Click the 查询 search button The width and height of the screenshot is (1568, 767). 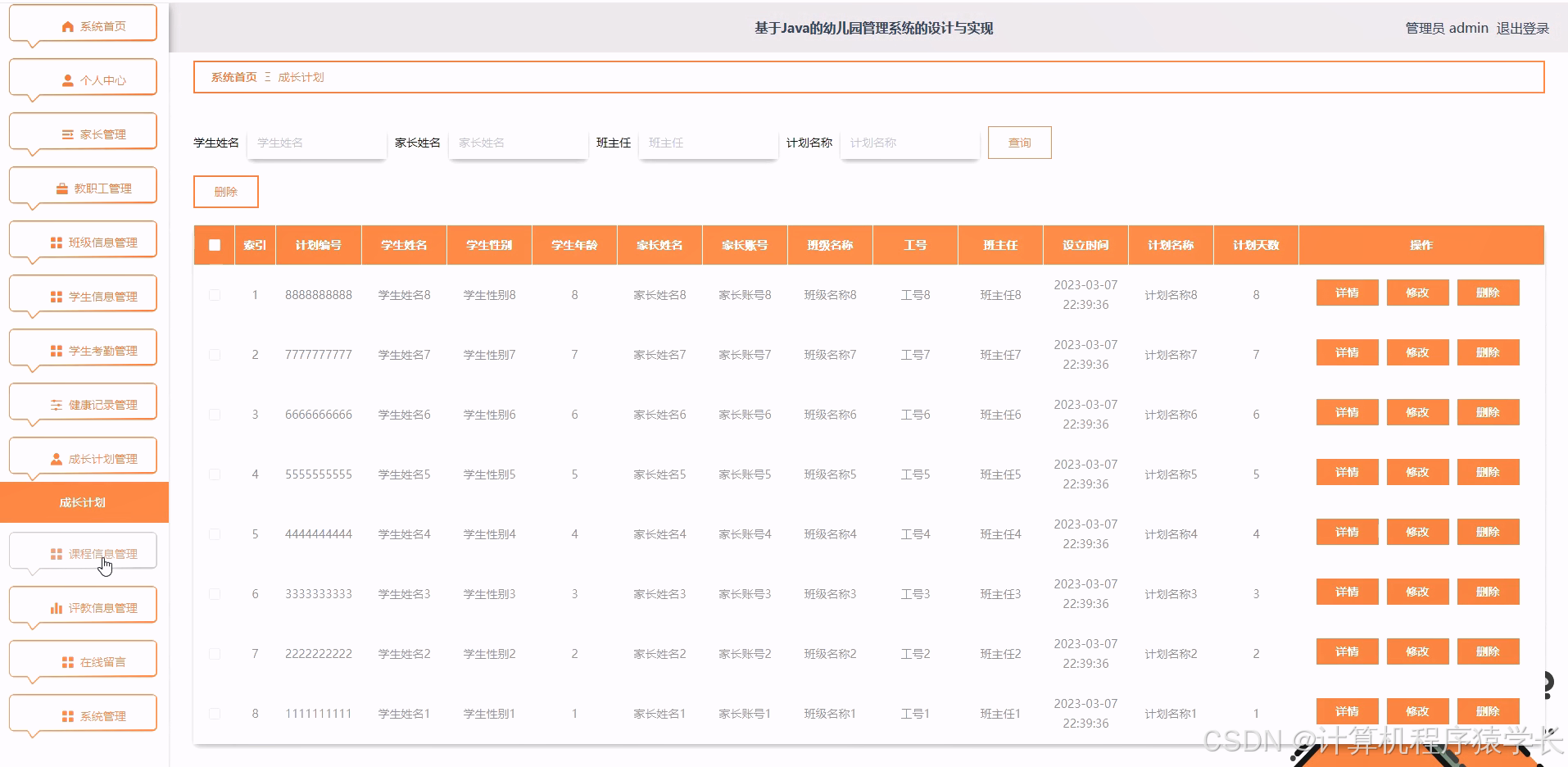point(1020,143)
